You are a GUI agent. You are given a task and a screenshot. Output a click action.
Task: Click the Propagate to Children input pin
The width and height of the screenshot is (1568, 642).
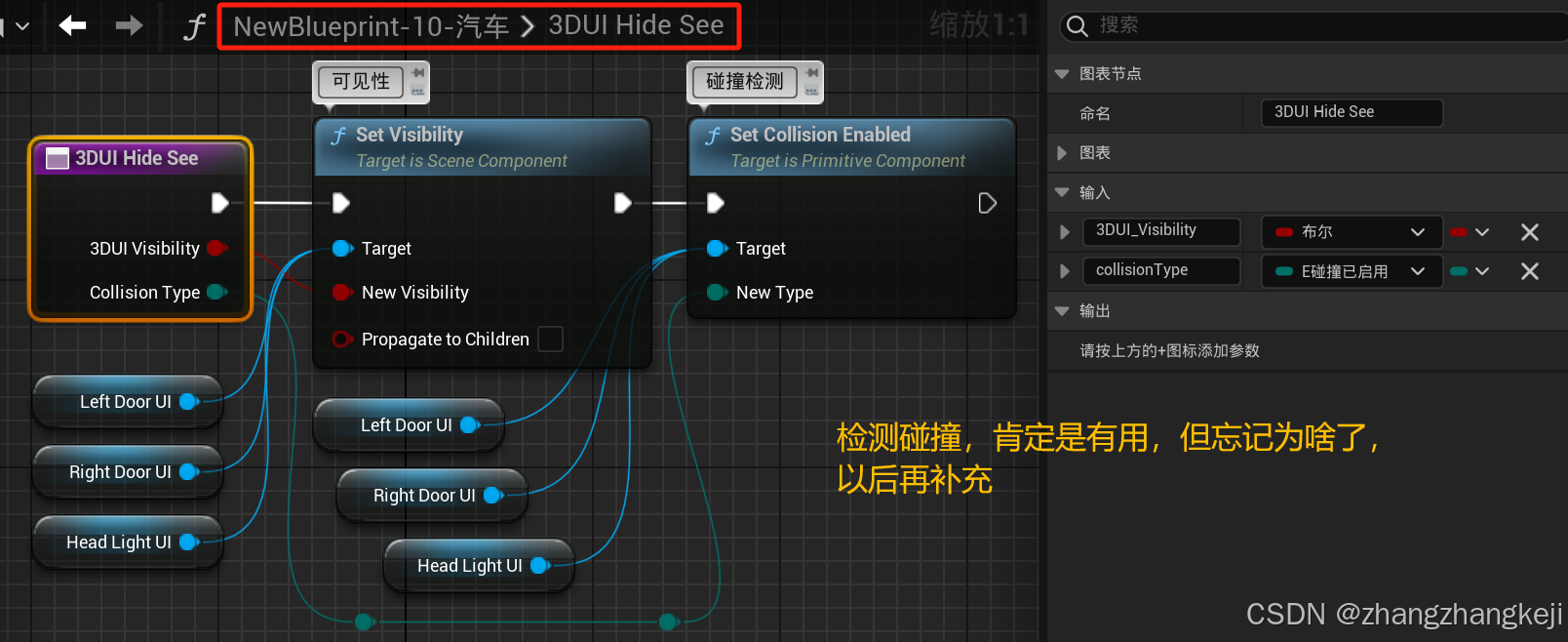[342, 340]
